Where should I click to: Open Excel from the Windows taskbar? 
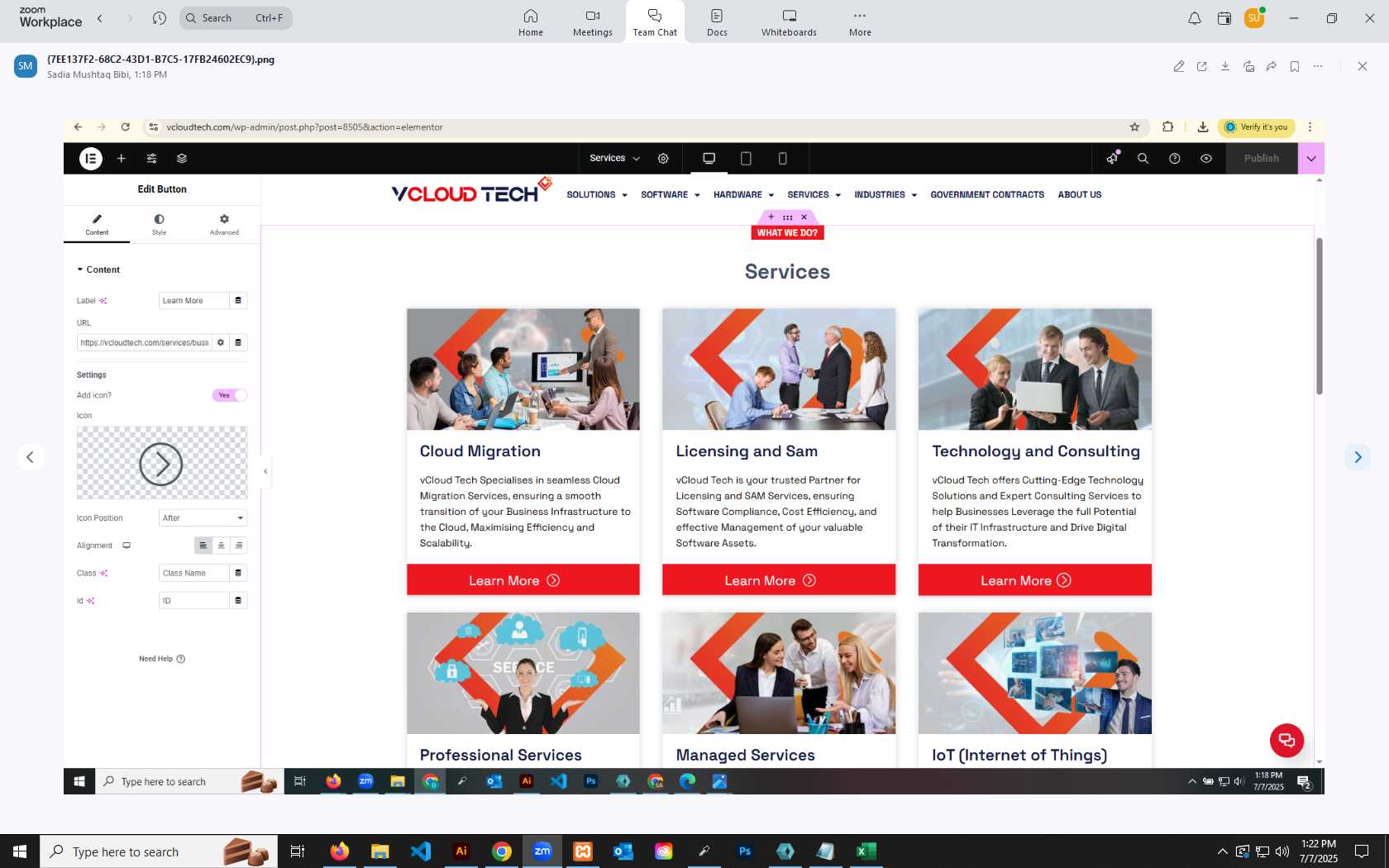(866, 851)
